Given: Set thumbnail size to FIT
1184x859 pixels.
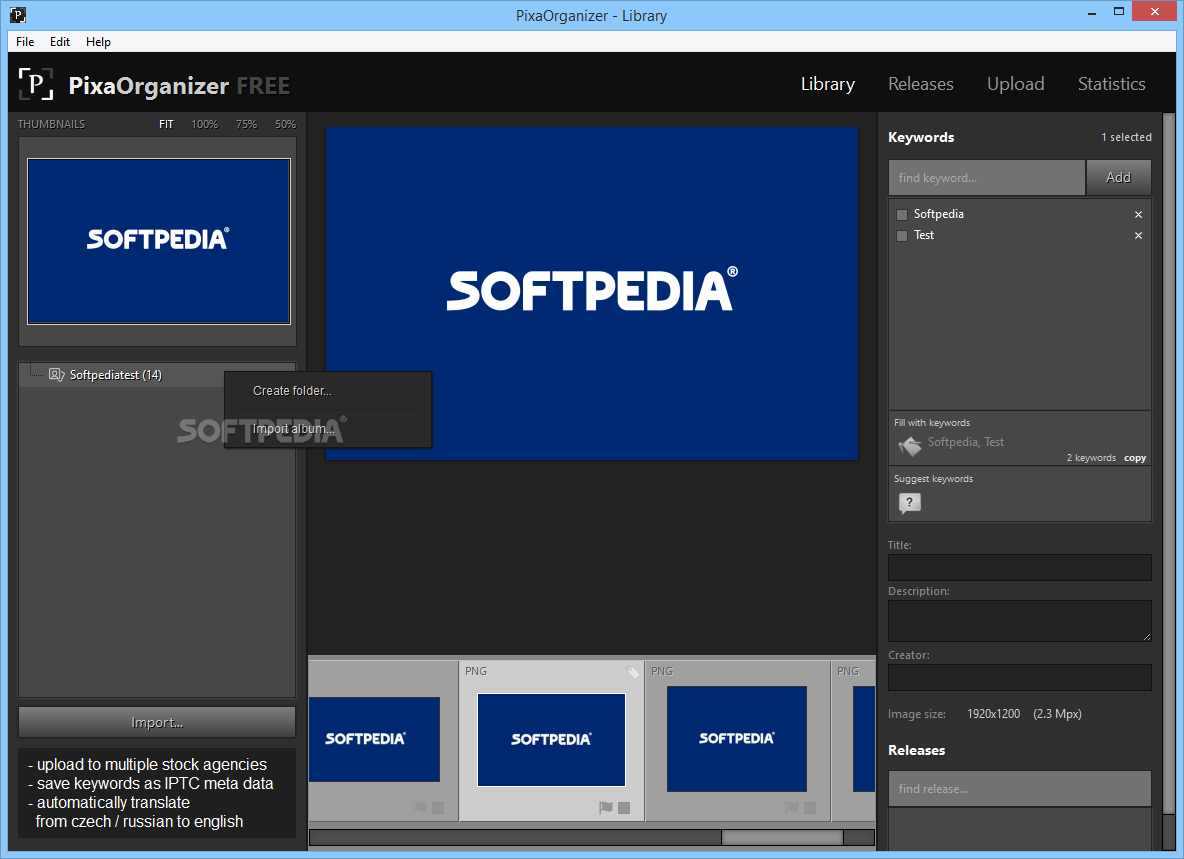Looking at the screenshot, I should (x=166, y=124).
